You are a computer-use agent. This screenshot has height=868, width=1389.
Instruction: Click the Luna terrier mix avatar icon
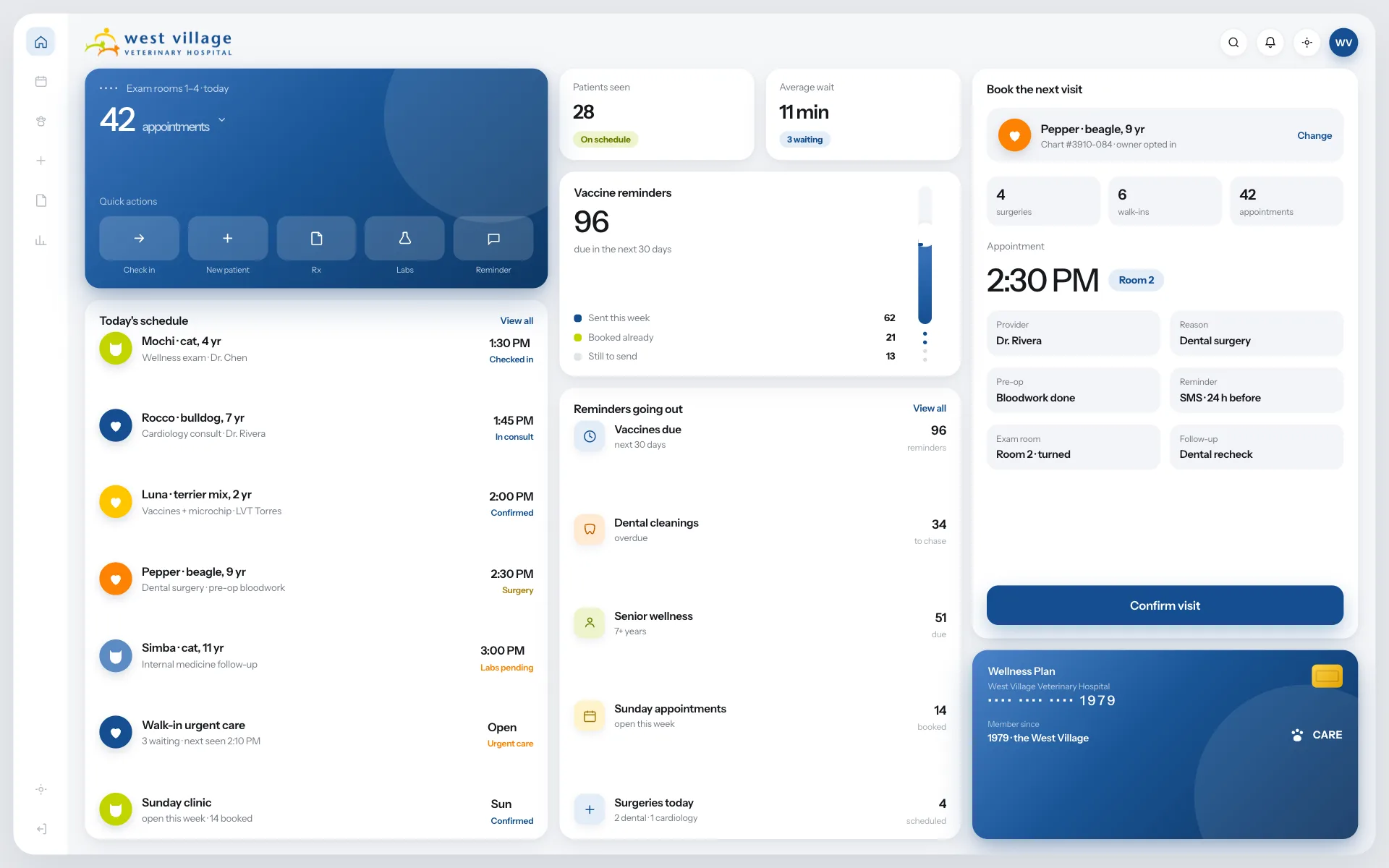(116, 502)
